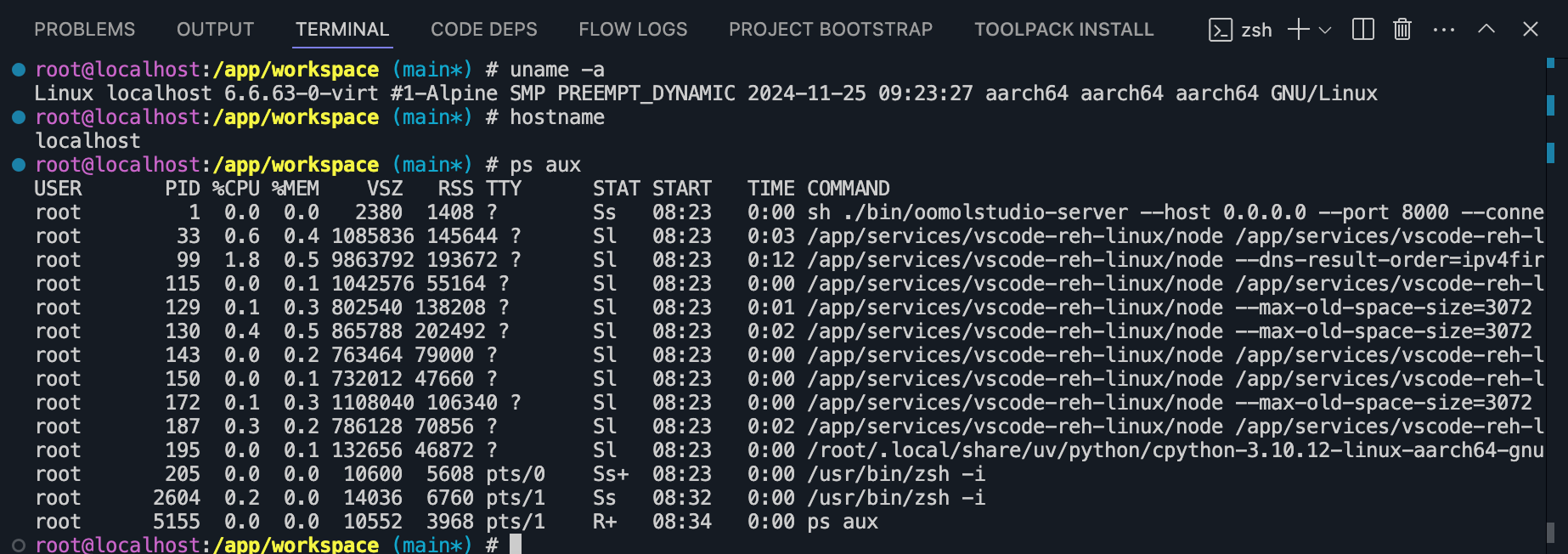Open the more actions ellipsis menu

click(1443, 30)
